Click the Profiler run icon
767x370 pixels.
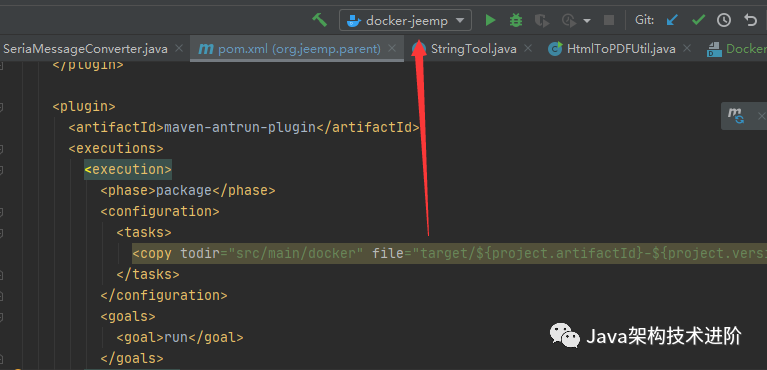pos(569,21)
